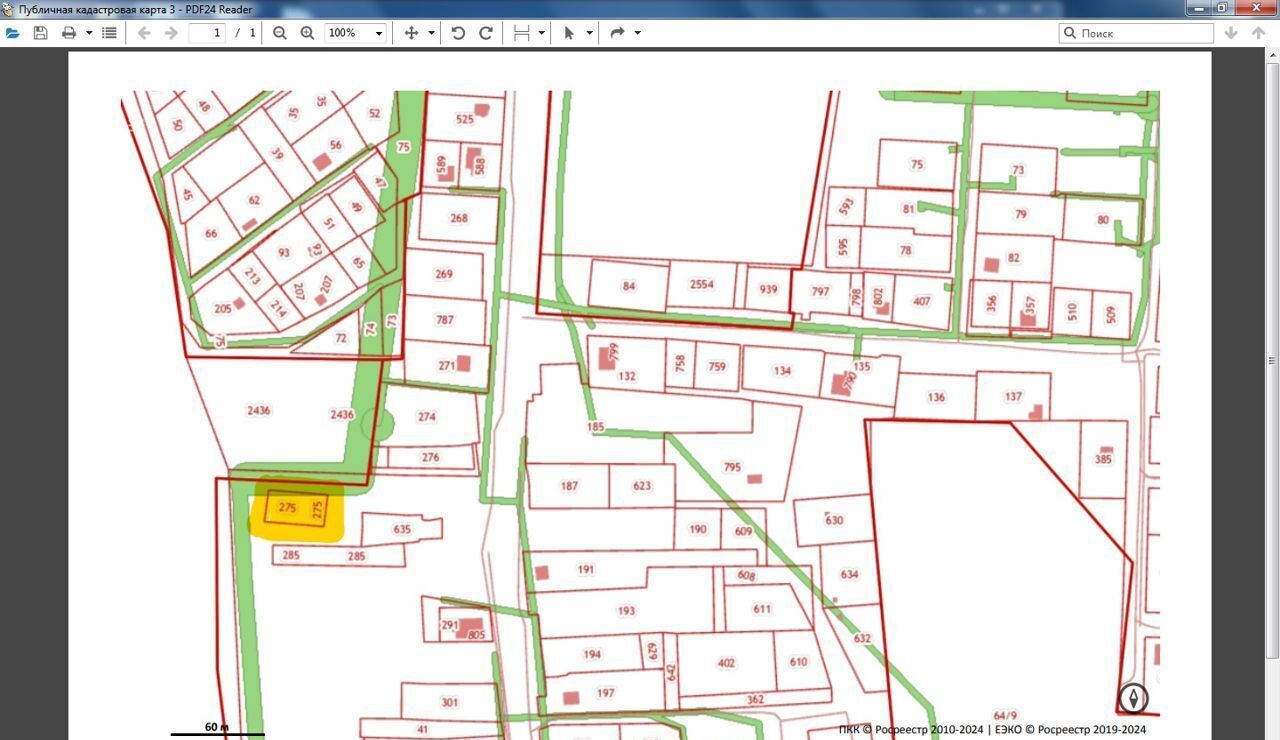Maximize the PDF24 Reader window
This screenshot has width=1280, height=740.
pos(1222,8)
